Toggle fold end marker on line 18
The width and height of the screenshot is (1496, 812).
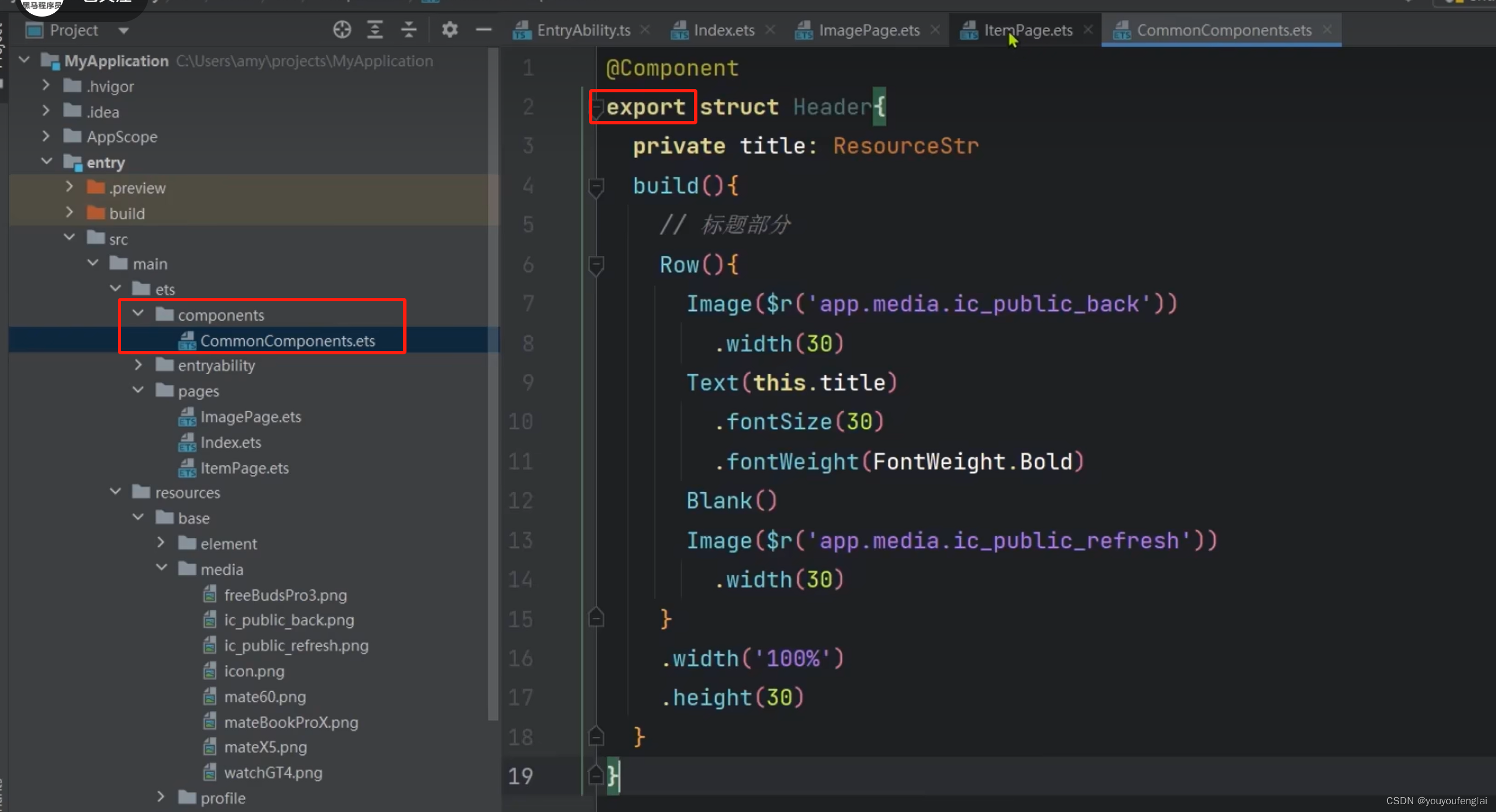point(596,736)
